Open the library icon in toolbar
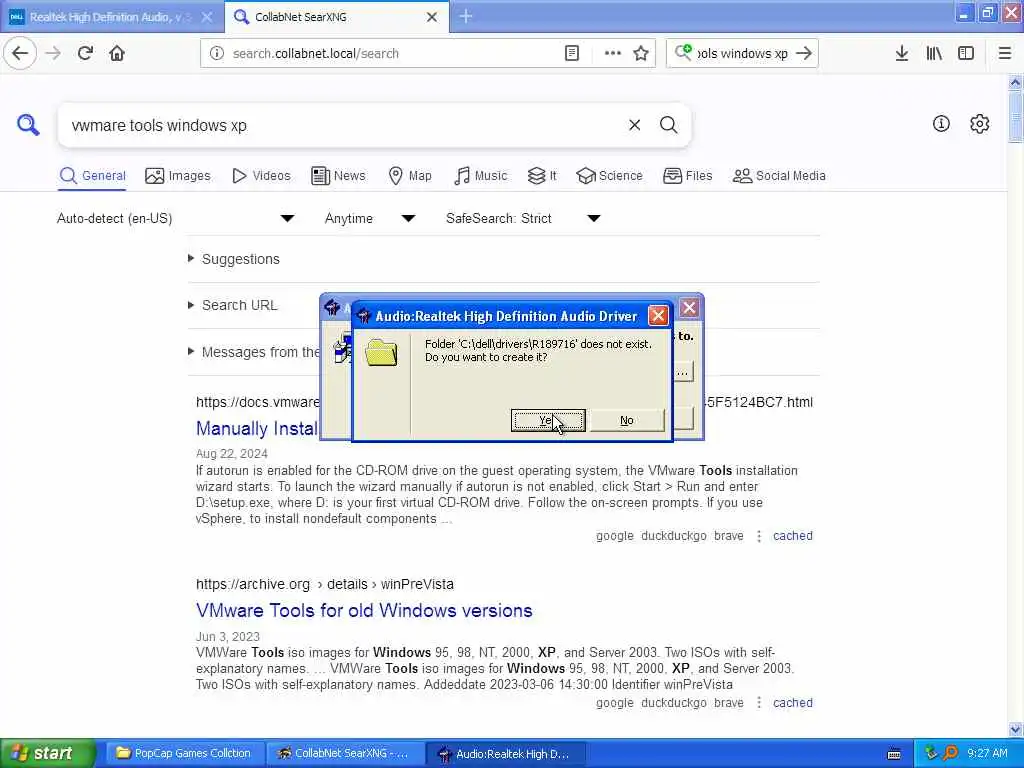 tap(934, 54)
